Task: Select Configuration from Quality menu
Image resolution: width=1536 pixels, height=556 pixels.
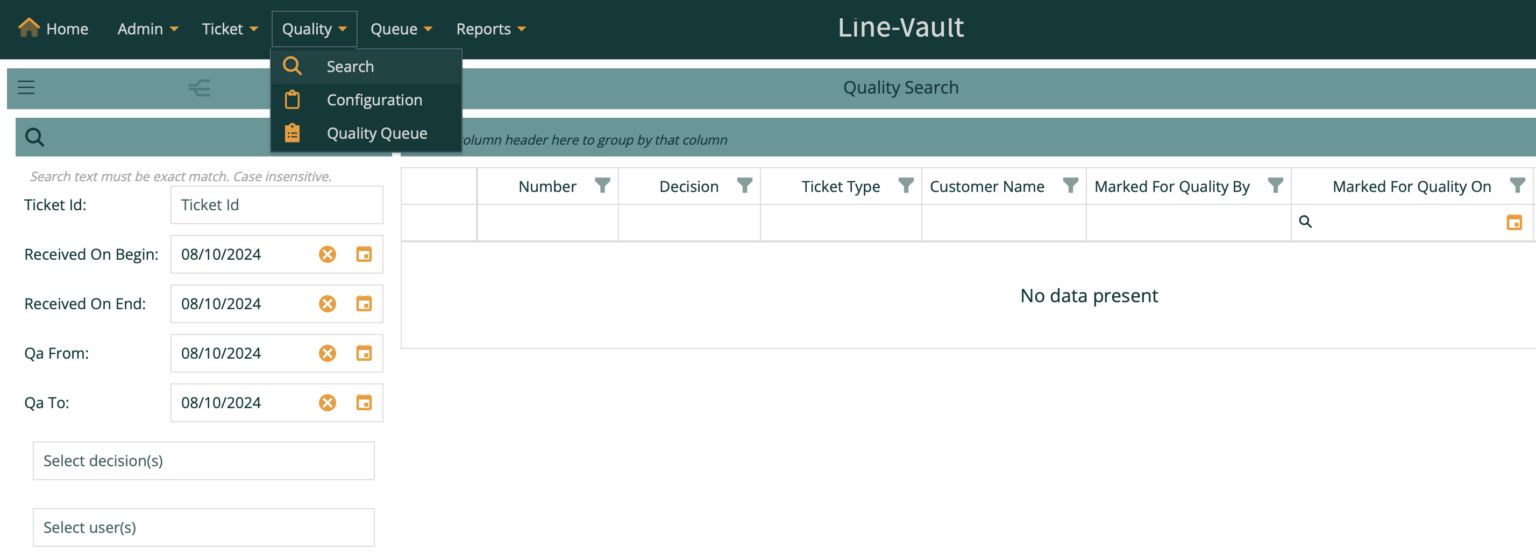Action: 374,100
